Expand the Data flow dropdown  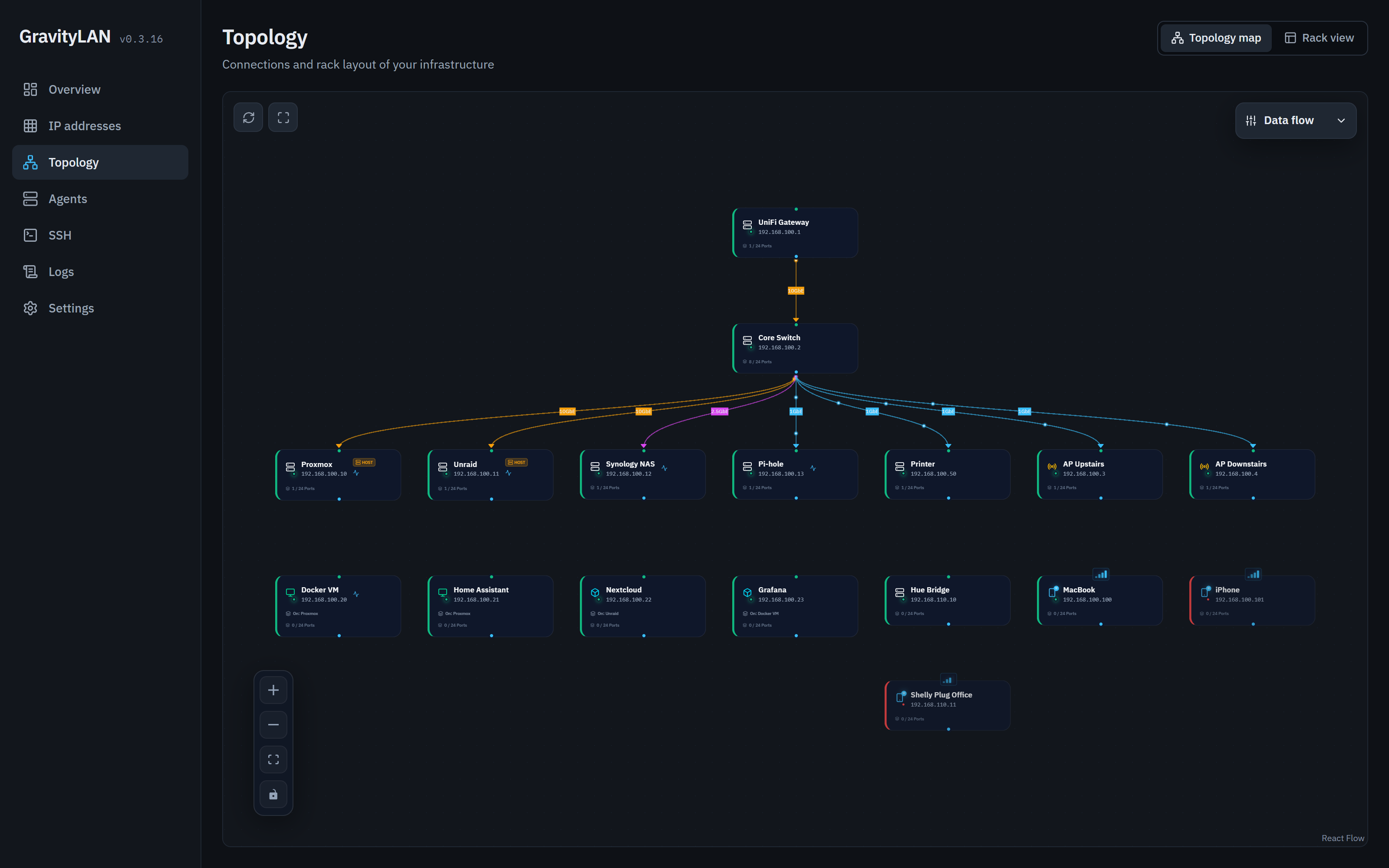[x=1295, y=121]
